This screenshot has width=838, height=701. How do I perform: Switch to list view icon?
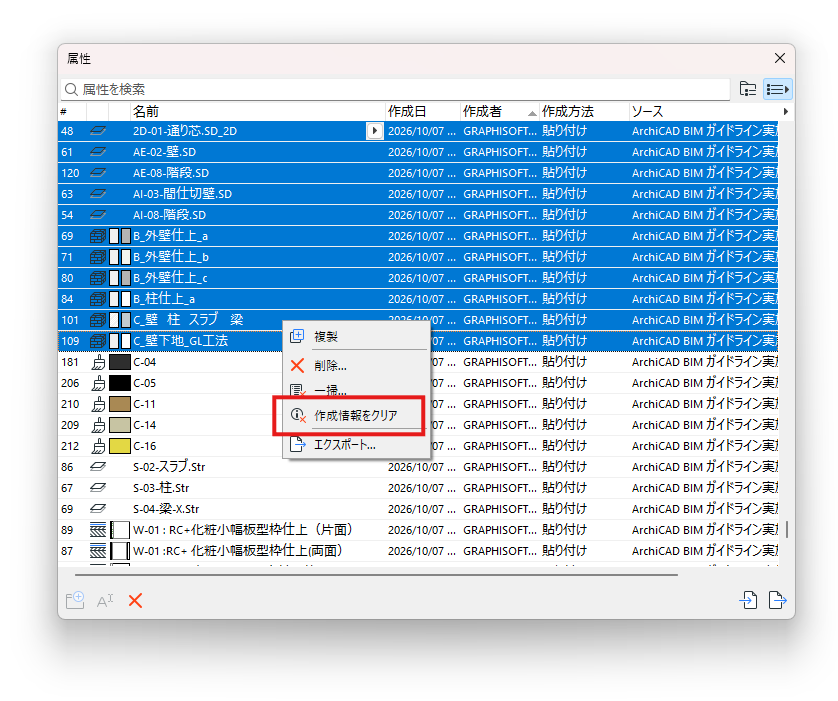(x=778, y=89)
